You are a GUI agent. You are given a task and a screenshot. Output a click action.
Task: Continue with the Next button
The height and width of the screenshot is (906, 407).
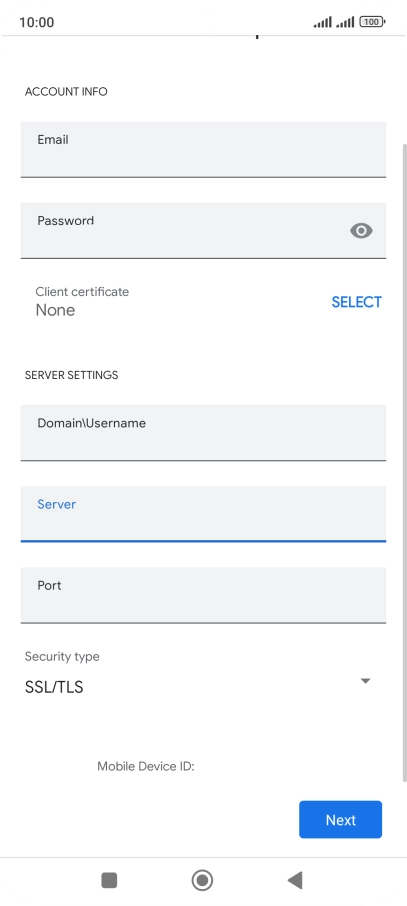coord(341,819)
